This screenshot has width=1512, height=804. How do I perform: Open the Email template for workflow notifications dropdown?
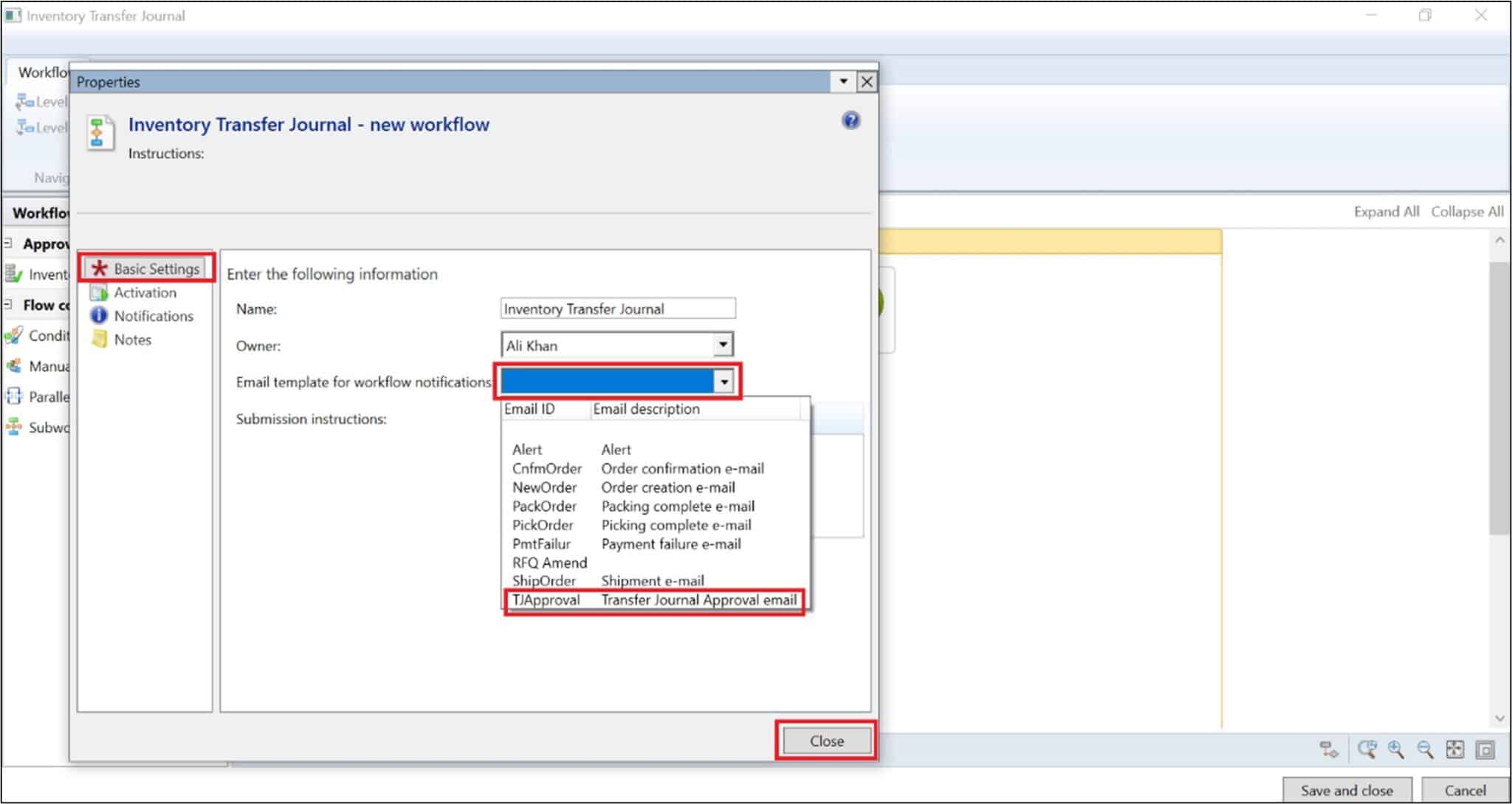724,381
